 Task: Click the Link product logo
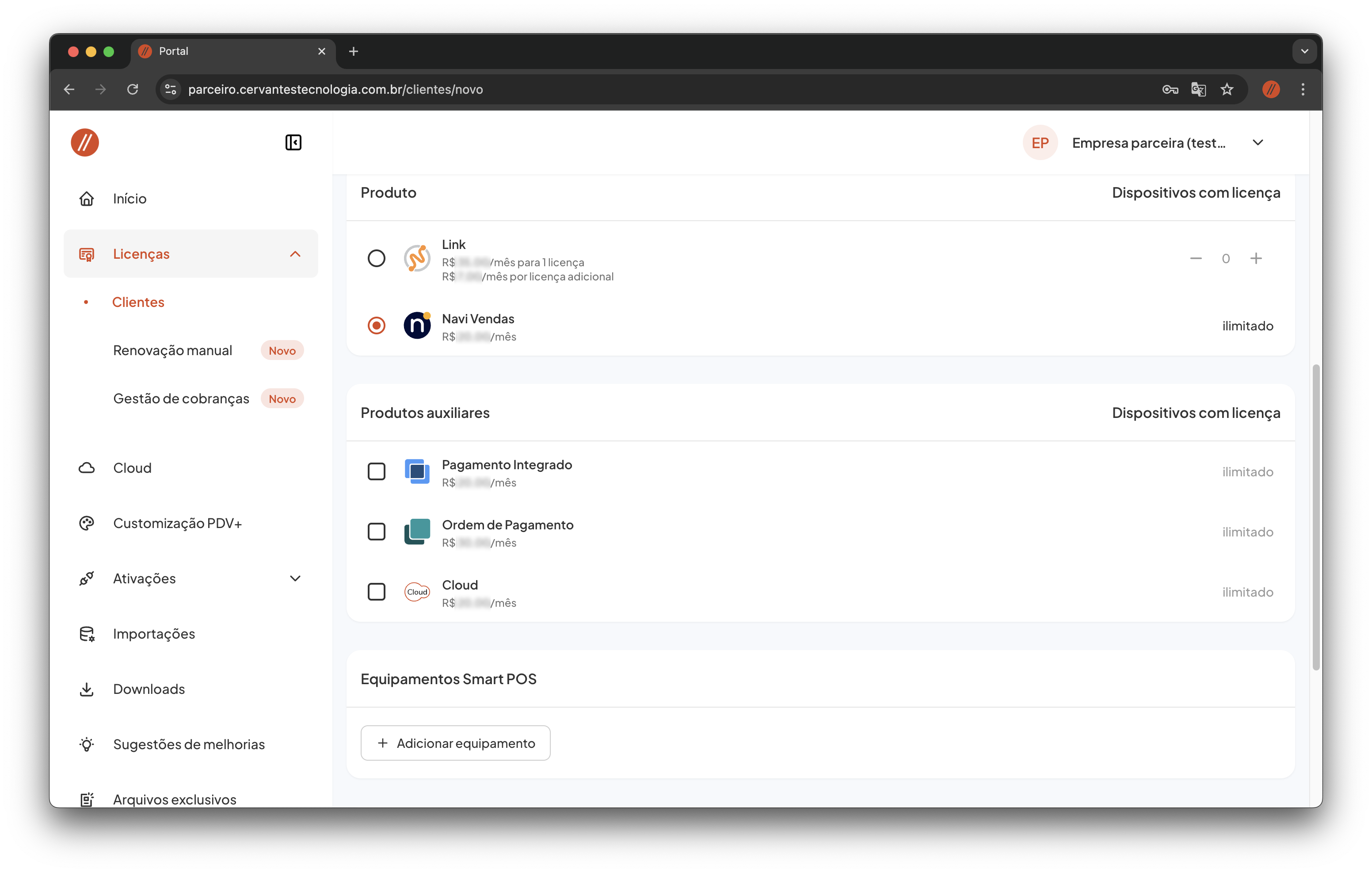[x=417, y=259]
